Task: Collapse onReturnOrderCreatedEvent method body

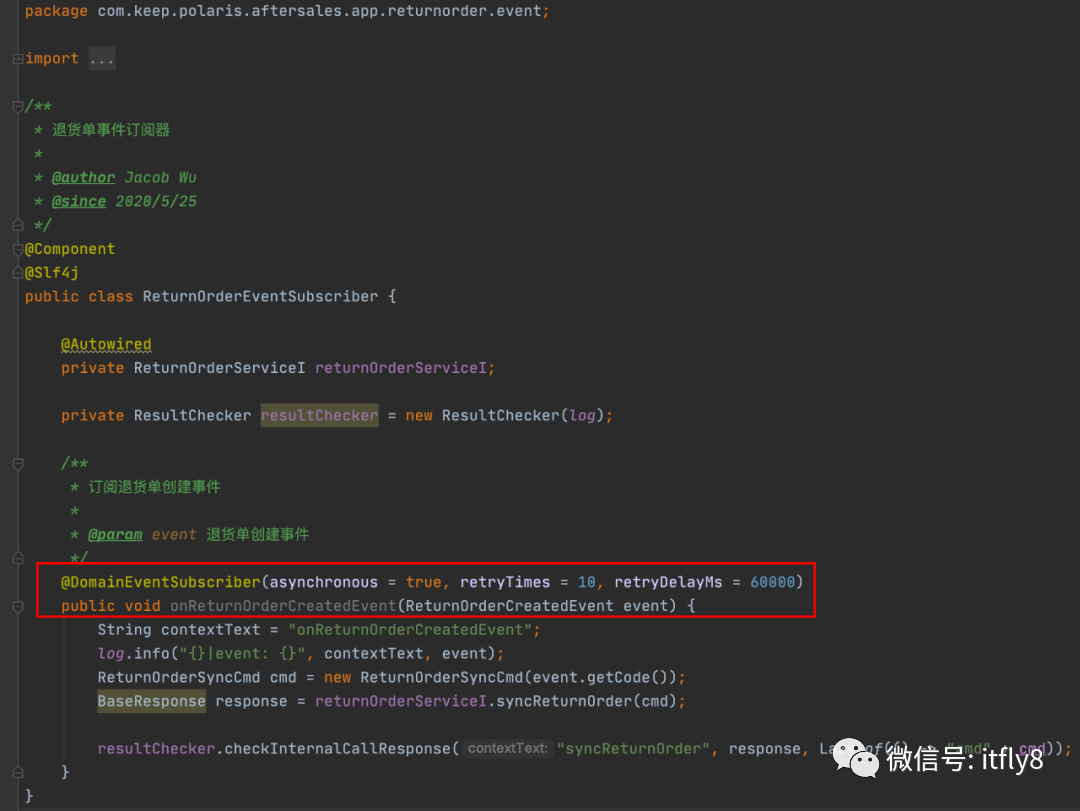Action: click(18, 606)
